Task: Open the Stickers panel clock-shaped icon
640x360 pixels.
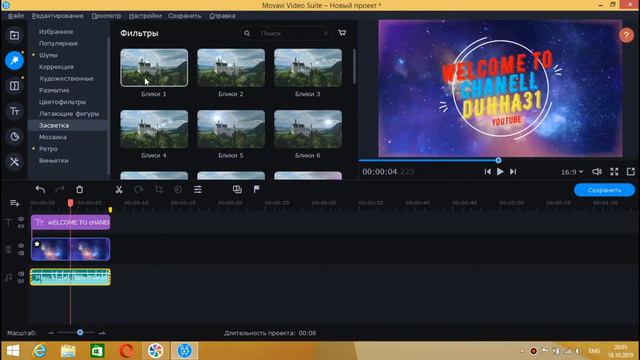Action: point(14,136)
